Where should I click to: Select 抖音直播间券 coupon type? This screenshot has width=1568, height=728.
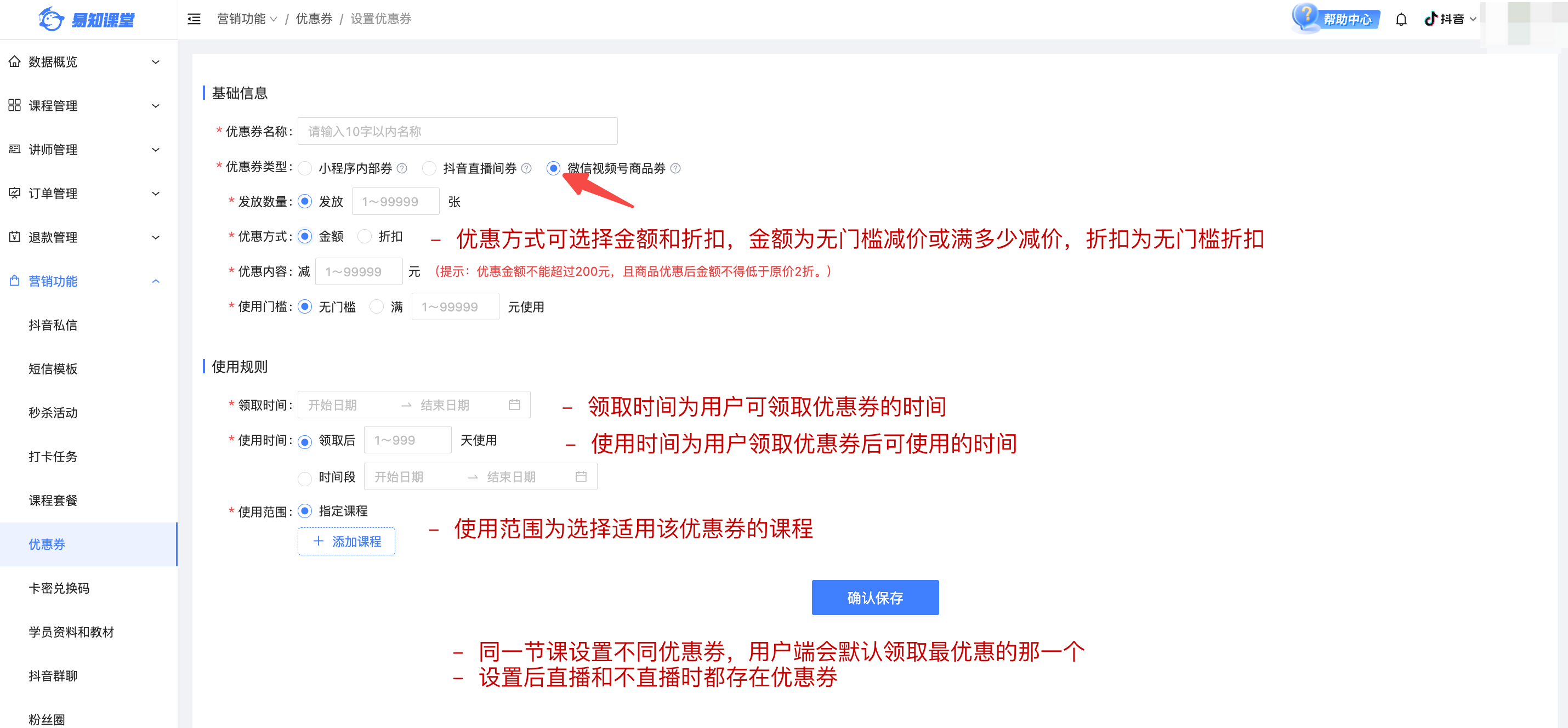tap(429, 168)
